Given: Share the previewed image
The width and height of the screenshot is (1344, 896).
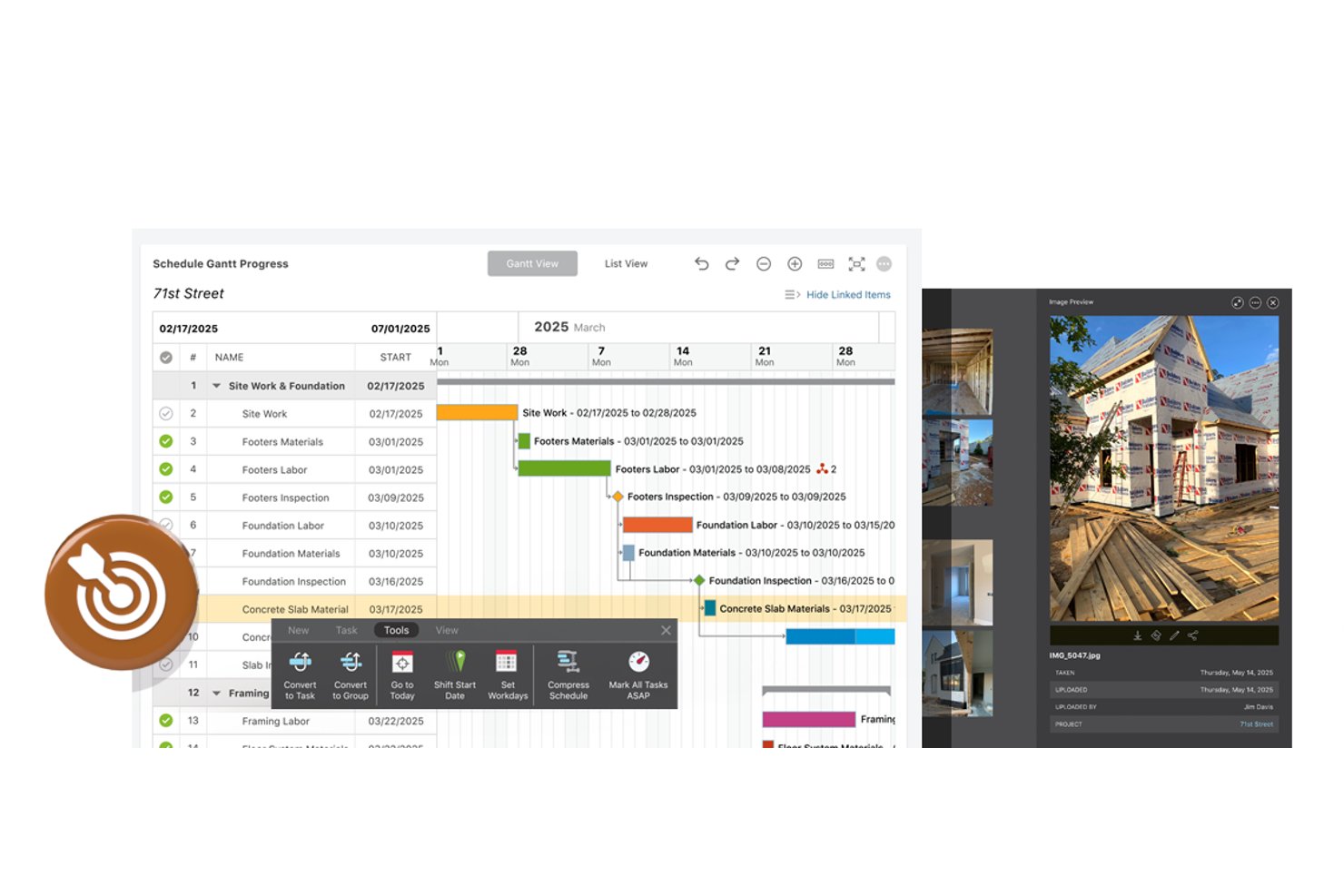Looking at the screenshot, I should 1193,635.
